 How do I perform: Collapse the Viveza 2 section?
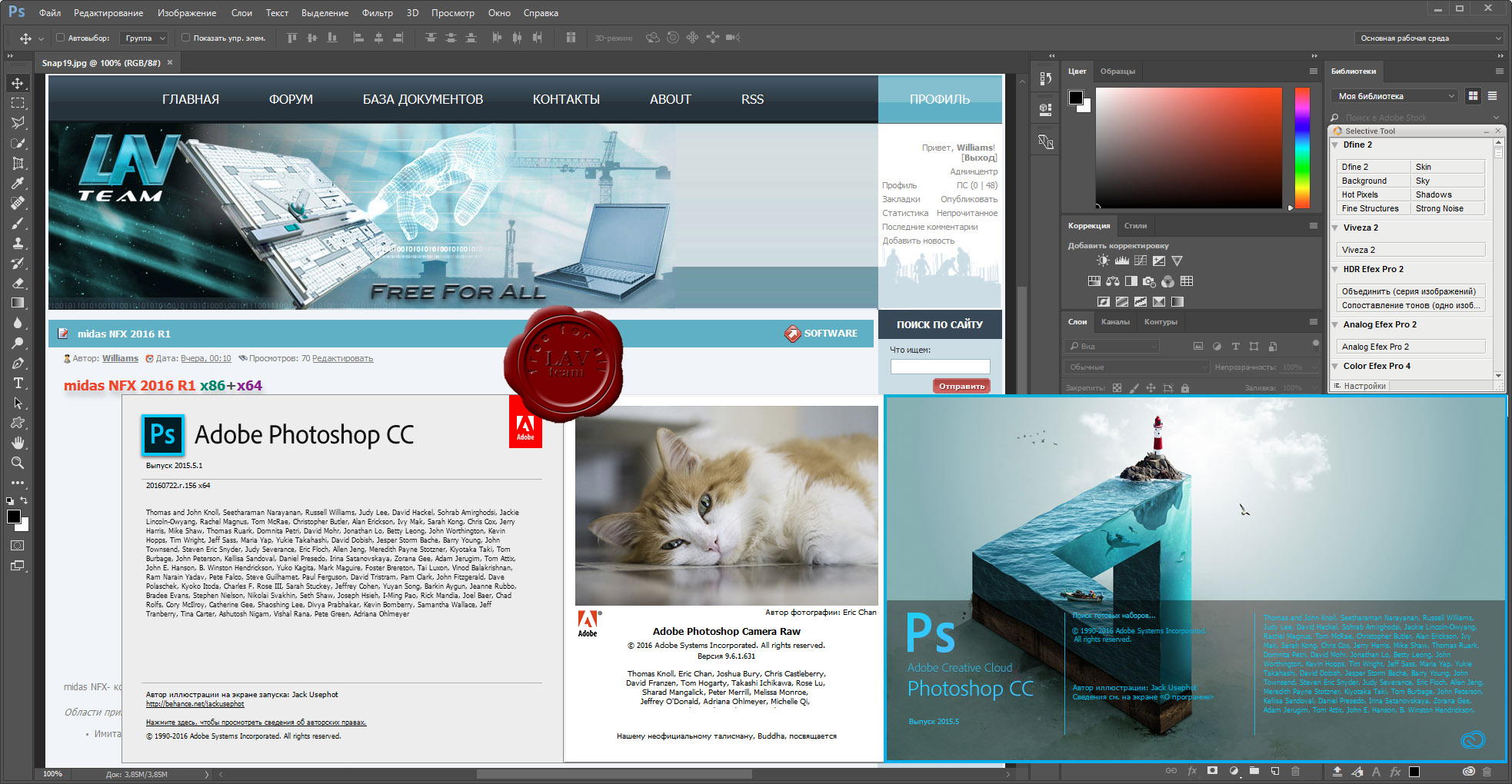tap(1336, 228)
